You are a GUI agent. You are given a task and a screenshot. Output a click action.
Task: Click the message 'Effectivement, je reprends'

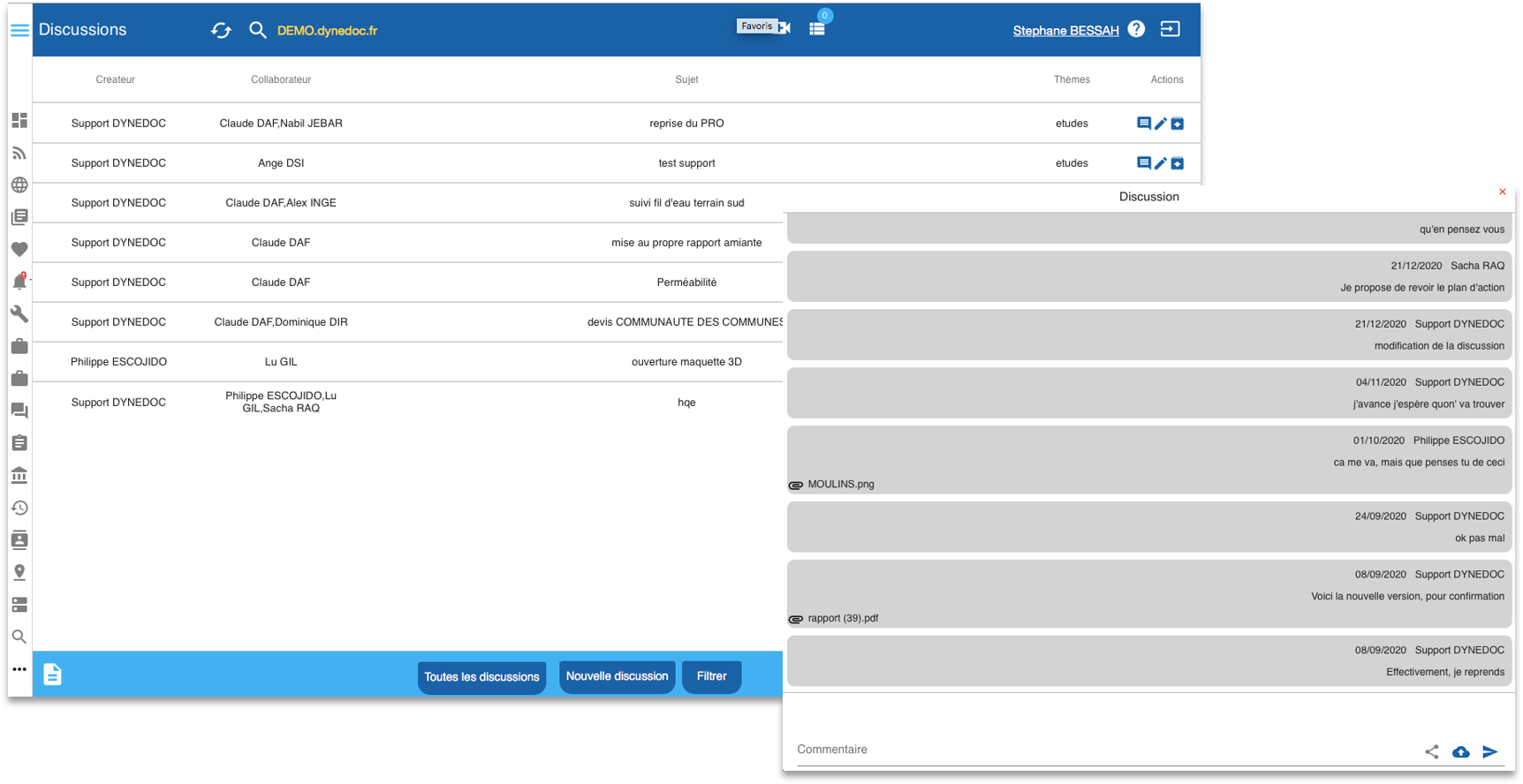(1149, 661)
